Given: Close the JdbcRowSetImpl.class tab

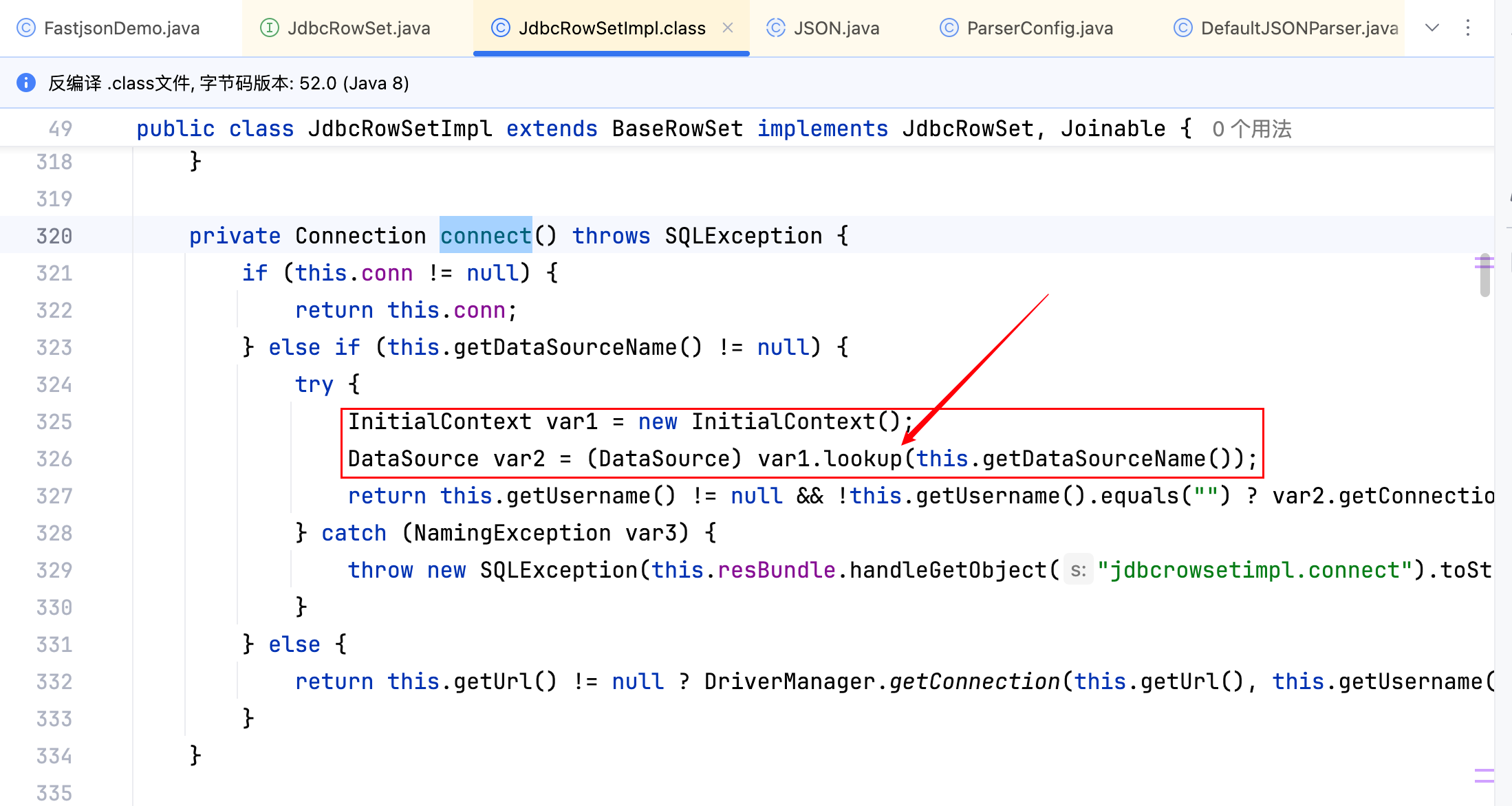Looking at the screenshot, I should click(728, 28).
